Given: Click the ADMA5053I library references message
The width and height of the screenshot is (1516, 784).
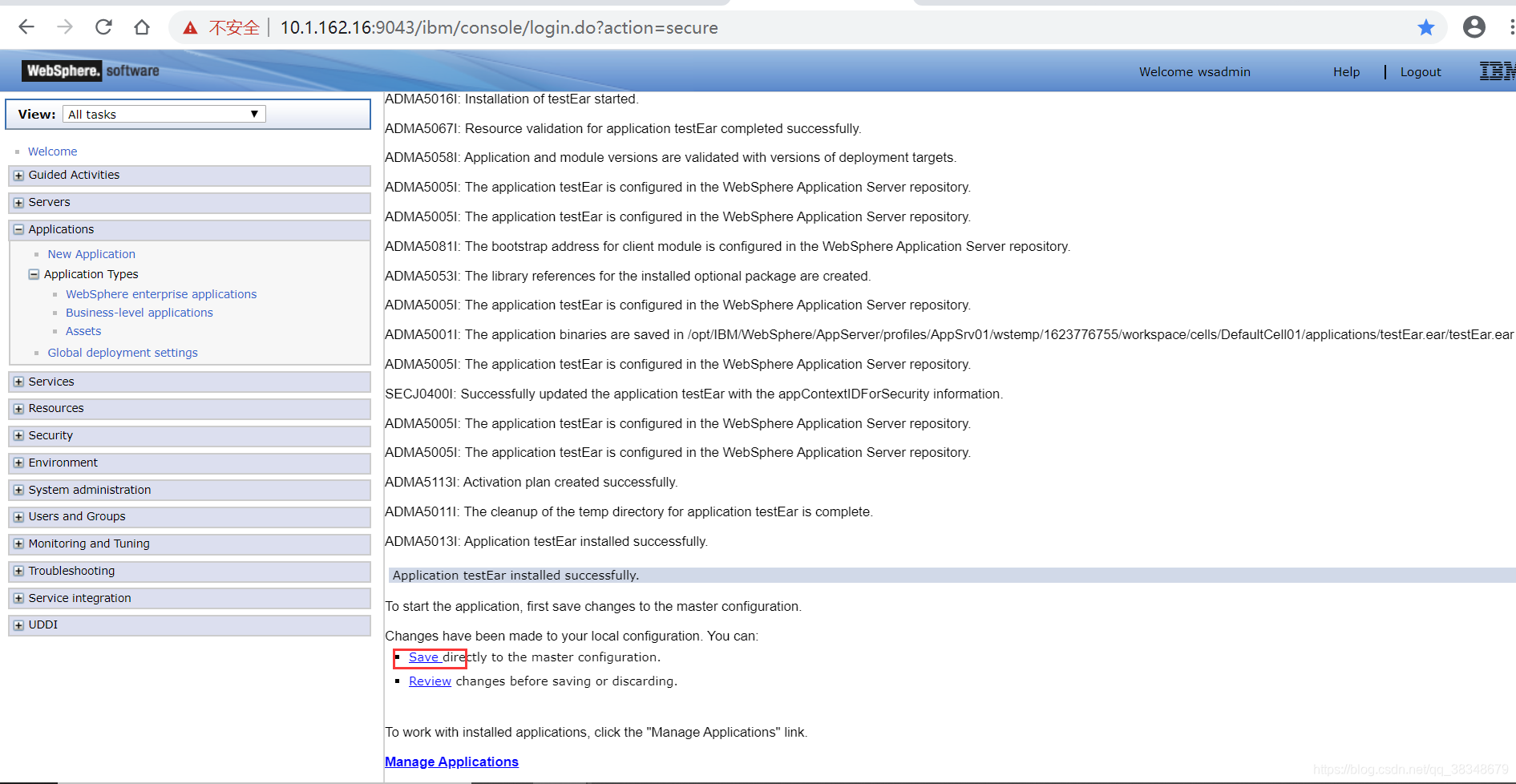Looking at the screenshot, I should tap(628, 277).
